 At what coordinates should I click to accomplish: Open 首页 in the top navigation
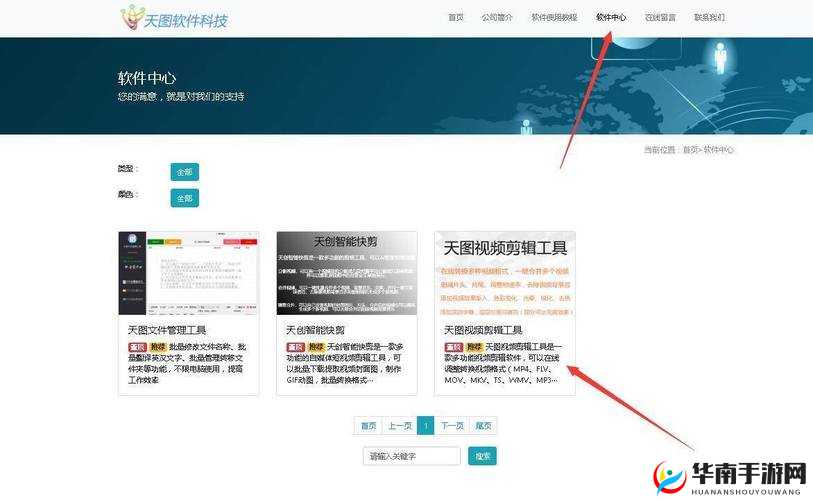(x=456, y=17)
